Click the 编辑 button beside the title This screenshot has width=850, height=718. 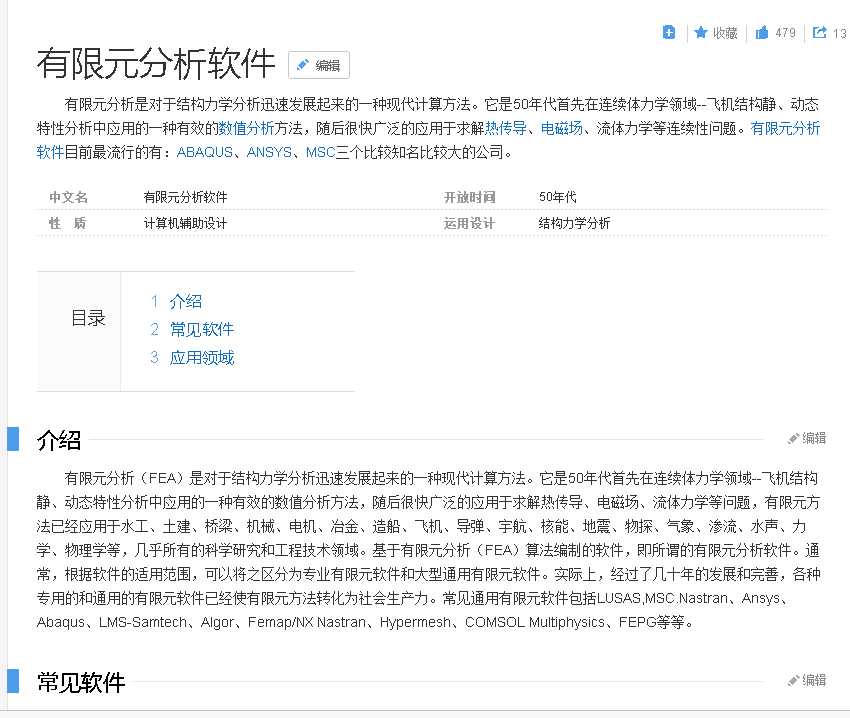tap(319, 65)
